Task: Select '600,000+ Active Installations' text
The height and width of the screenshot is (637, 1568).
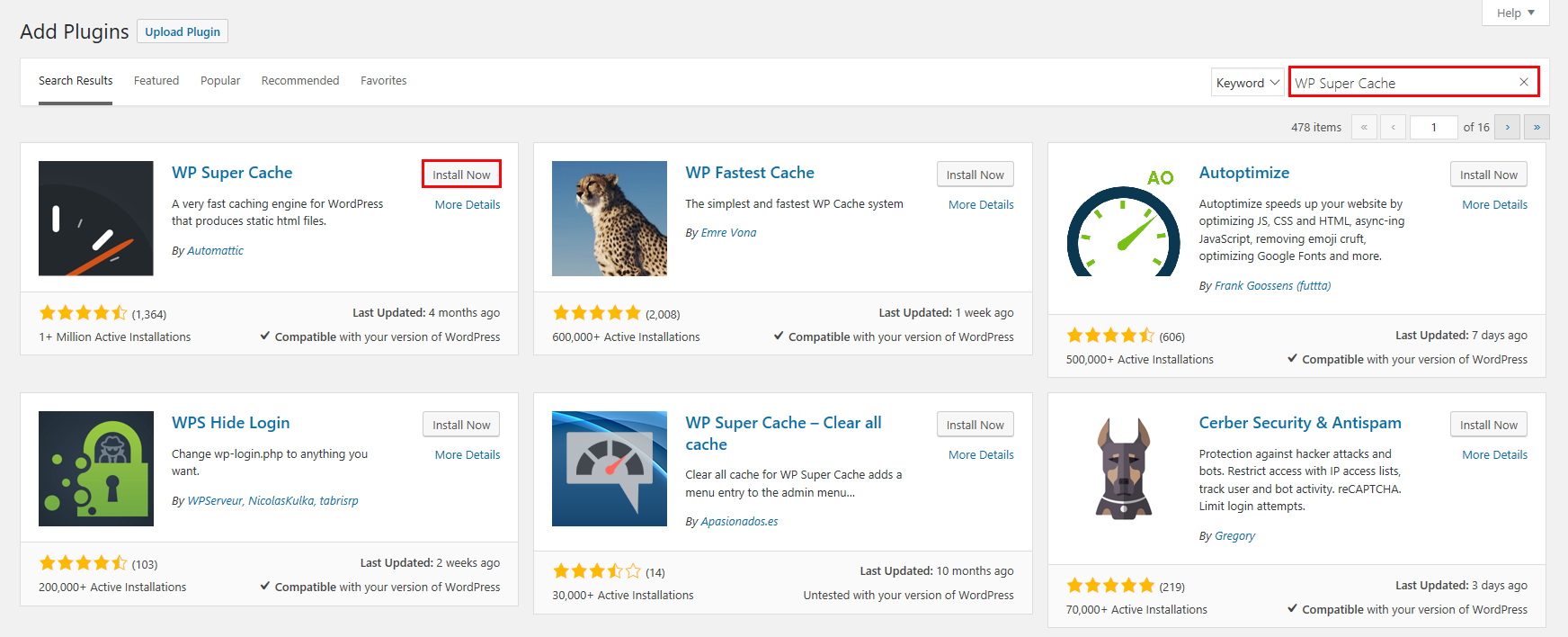Action: (x=626, y=337)
